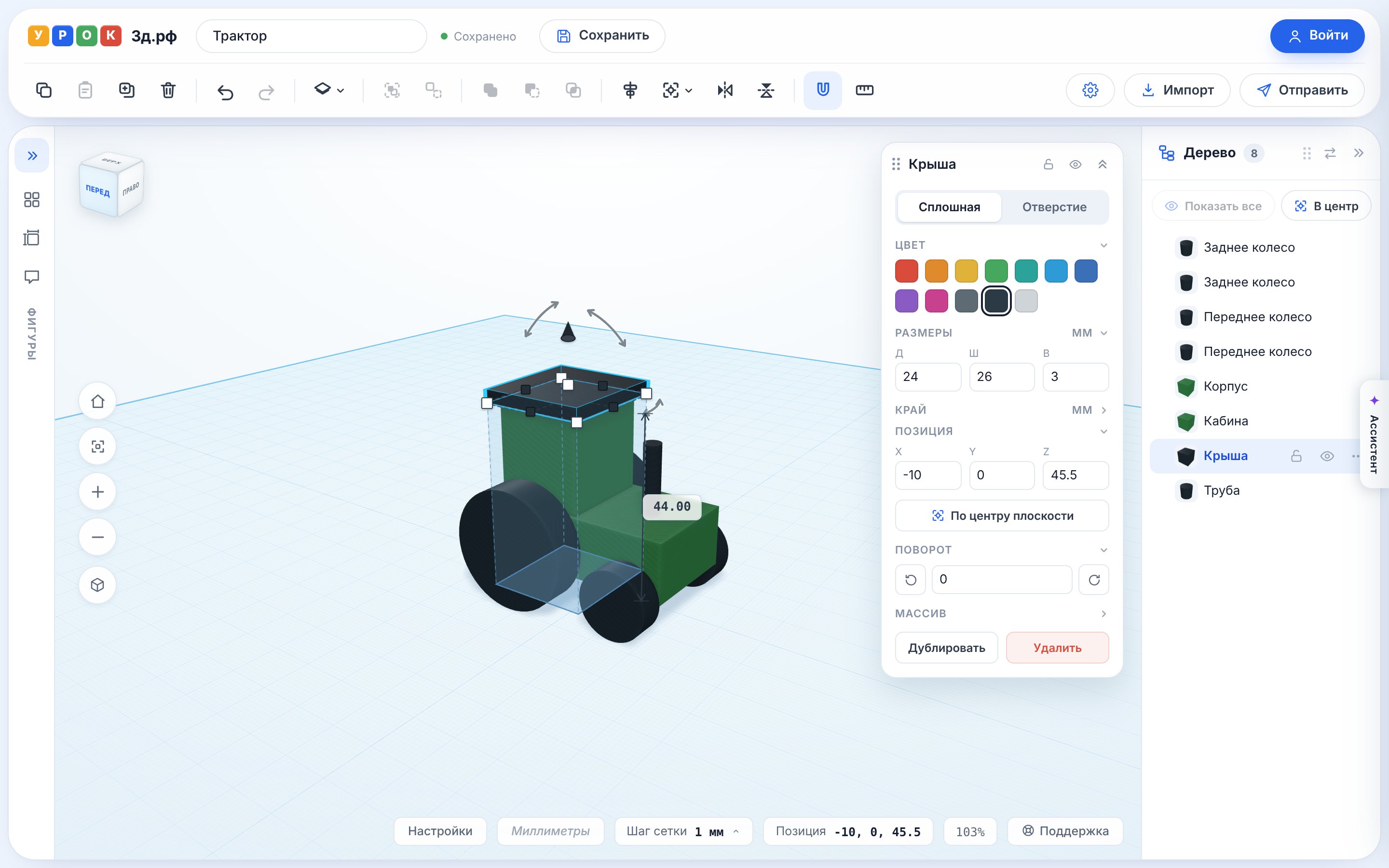Open the Ассистент side tab
The height and width of the screenshot is (868, 1389).
point(1374,434)
